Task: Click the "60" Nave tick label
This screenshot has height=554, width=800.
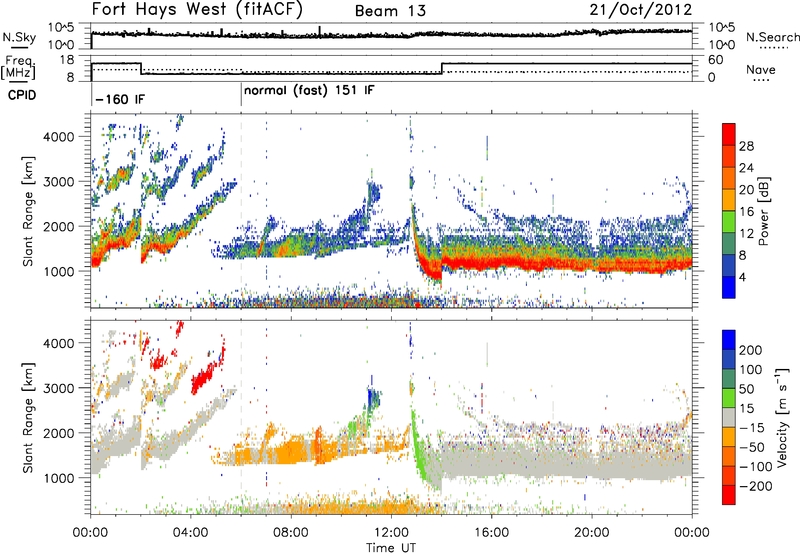Action: coord(715,60)
